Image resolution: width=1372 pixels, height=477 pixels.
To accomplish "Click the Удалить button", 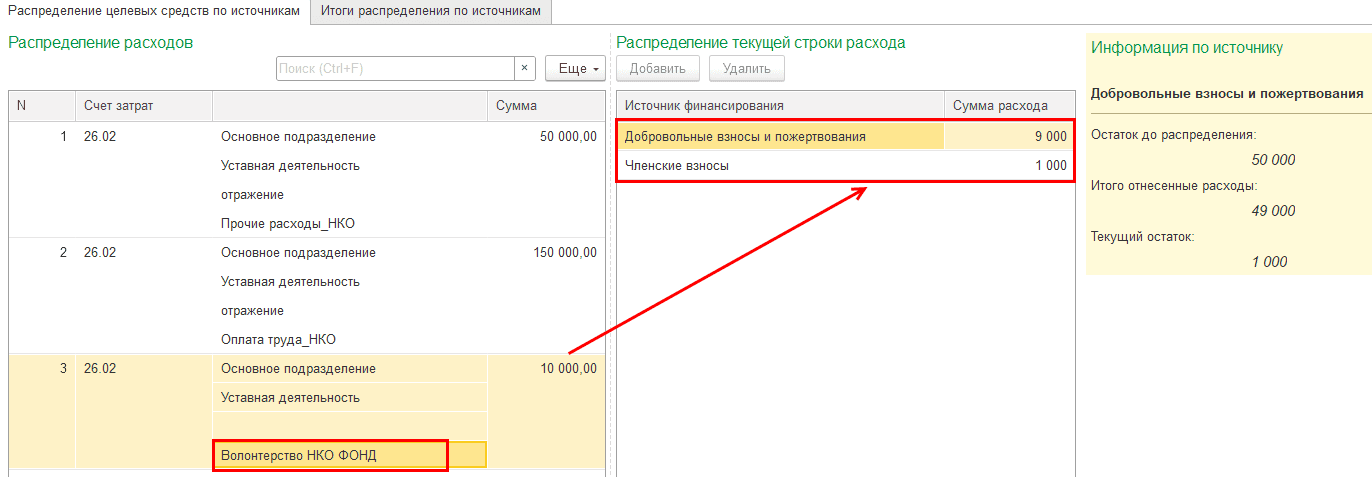I will [x=746, y=68].
